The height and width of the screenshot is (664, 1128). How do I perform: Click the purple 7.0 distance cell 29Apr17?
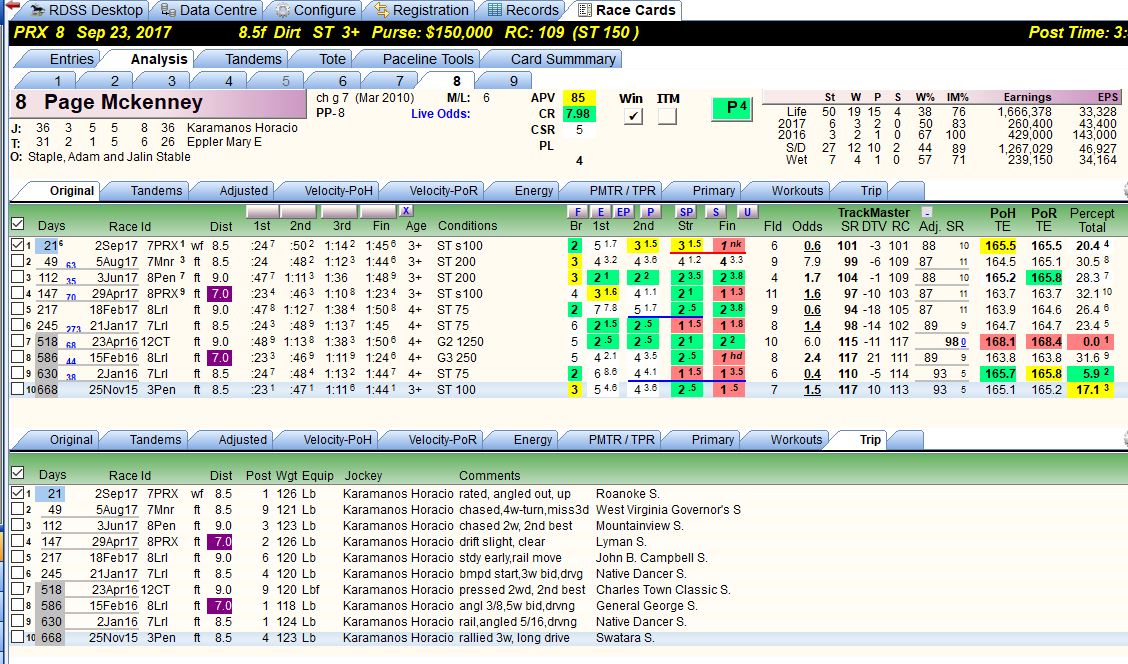click(x=220, y=294)
